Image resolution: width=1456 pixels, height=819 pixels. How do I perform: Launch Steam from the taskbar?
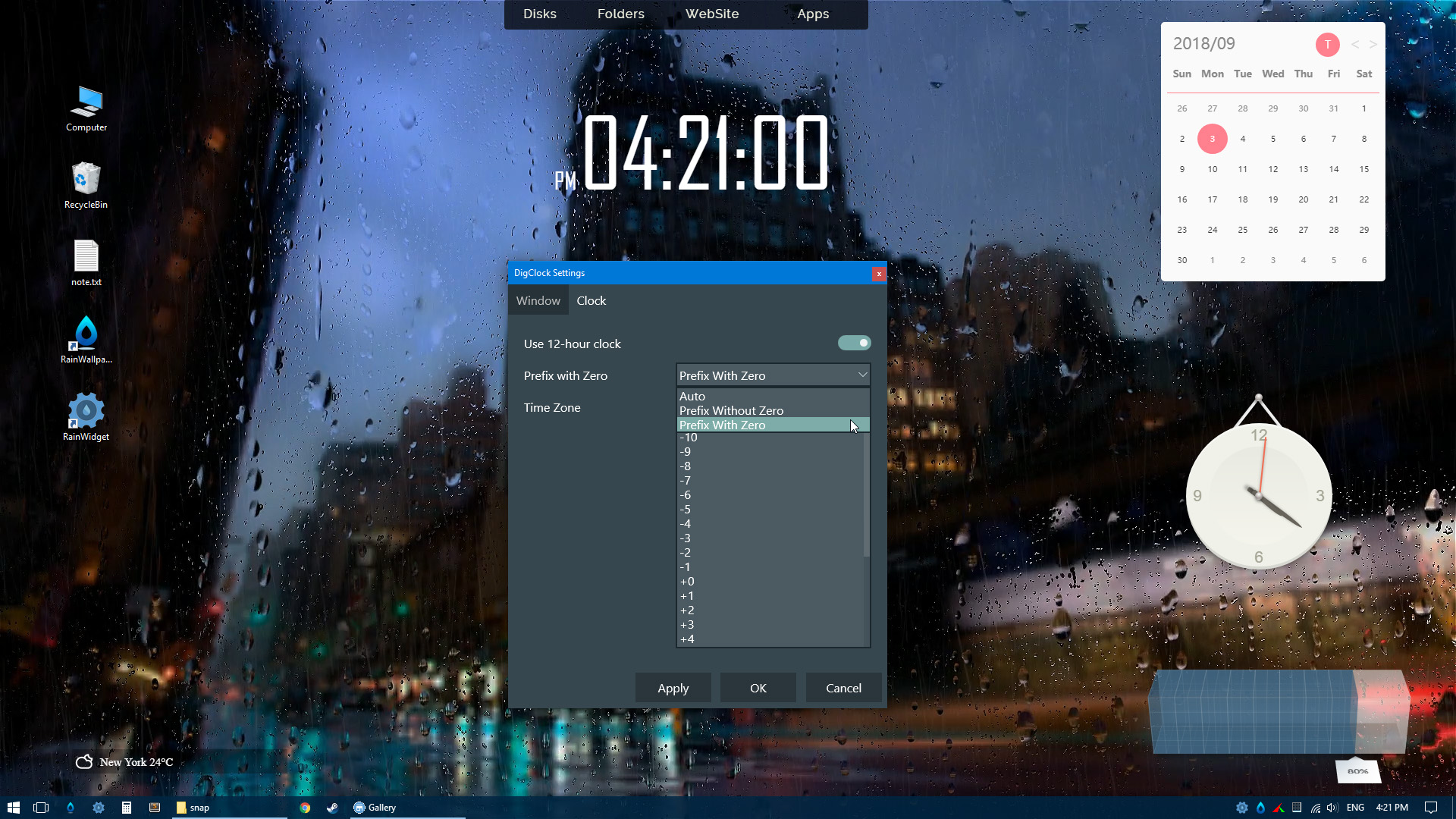coord(332,807)
